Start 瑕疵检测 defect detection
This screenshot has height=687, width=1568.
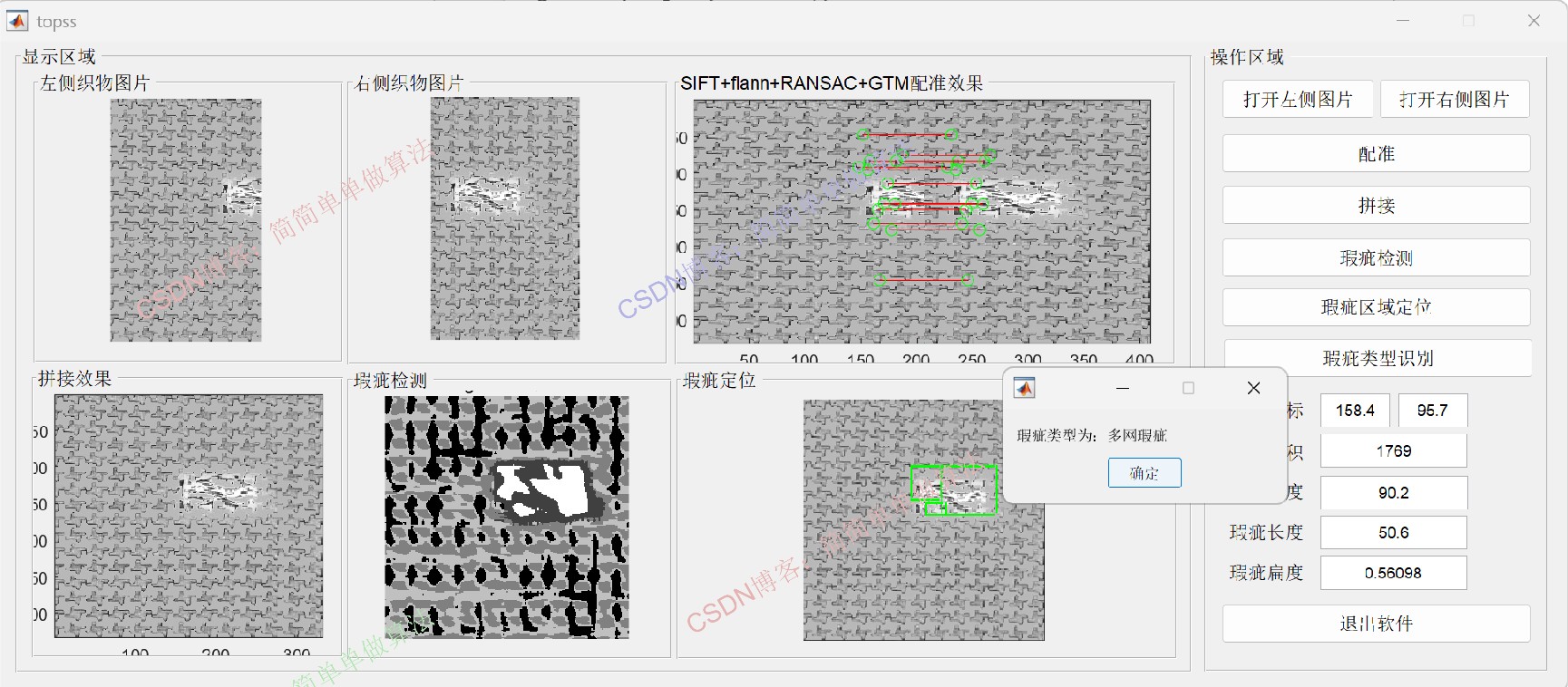1377,258
